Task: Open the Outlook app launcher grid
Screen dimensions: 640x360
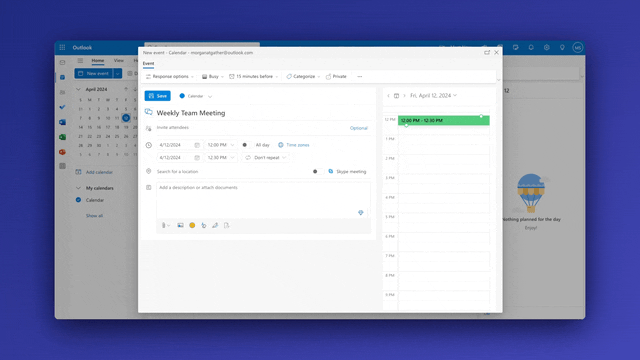Action: click(62, 47)
